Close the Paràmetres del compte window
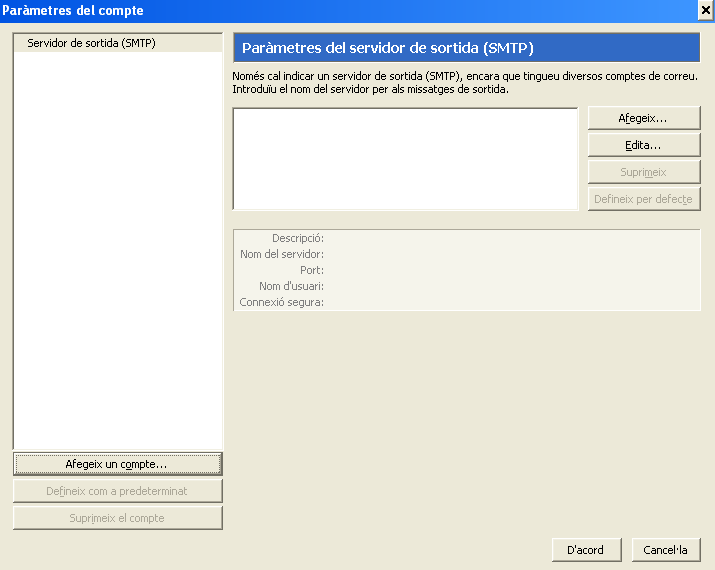Image resolution: width=715 pixels, height=570 pixels. tap(705, 10)
